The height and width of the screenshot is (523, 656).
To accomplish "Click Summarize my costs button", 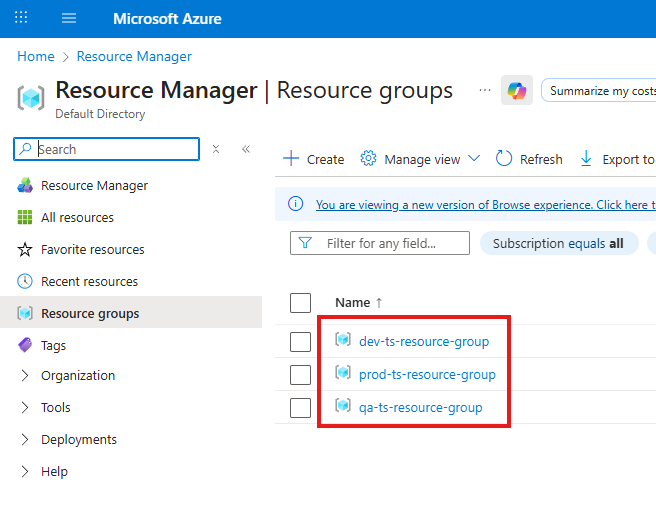I will coord(599,90).
